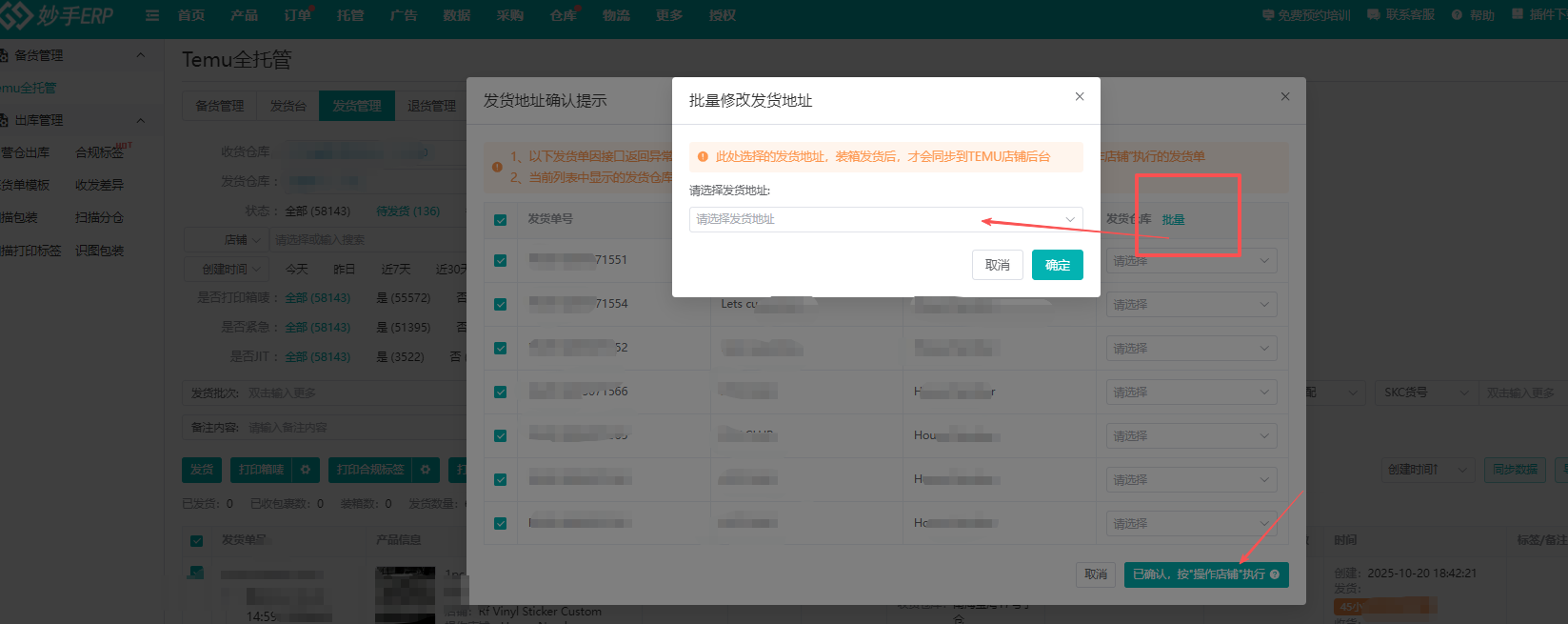Image resolution: width=1568 pixels, height=624 pixels.
Task: Open the 首页 menu item
Action: pos(191,15)
